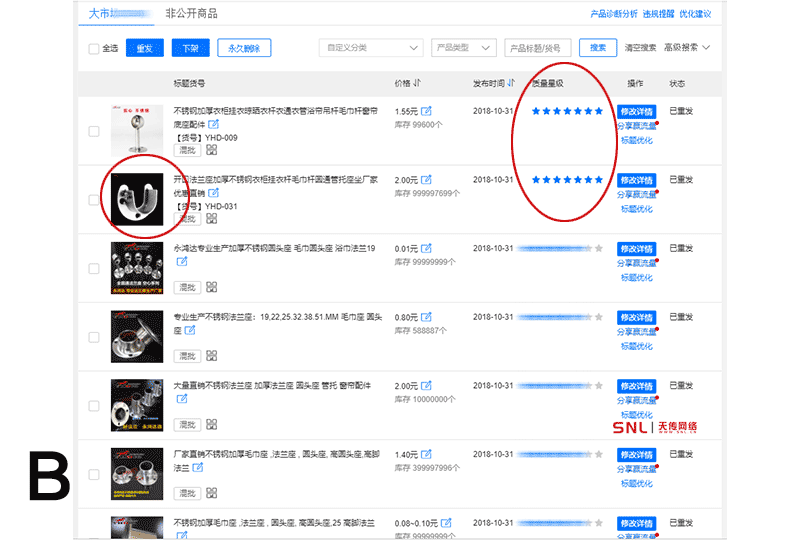Edit the 1.55元 price
The width and height of the screenshot is (800, 540).
(x=426, y=111)
